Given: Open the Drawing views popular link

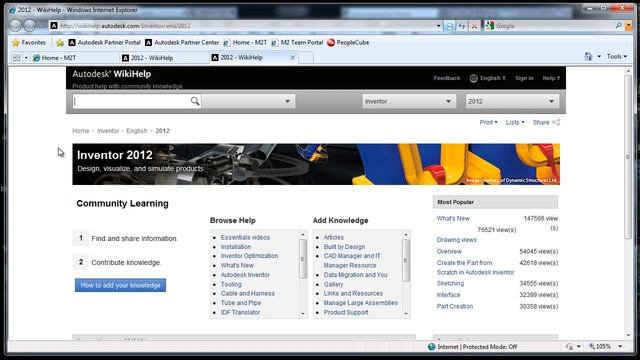Looking at the screenshot, I should (x=456, y=240).
